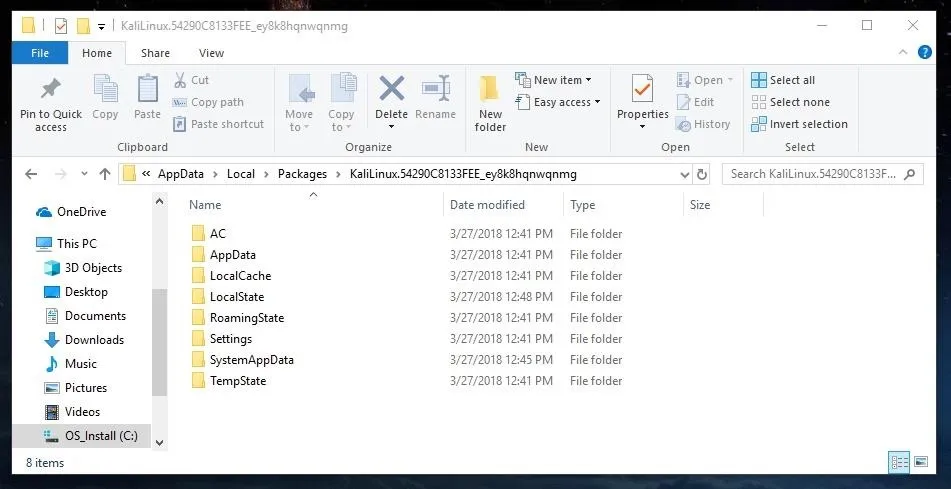
Task: Open Downloads in navigation pane
Action: (84, 340)
